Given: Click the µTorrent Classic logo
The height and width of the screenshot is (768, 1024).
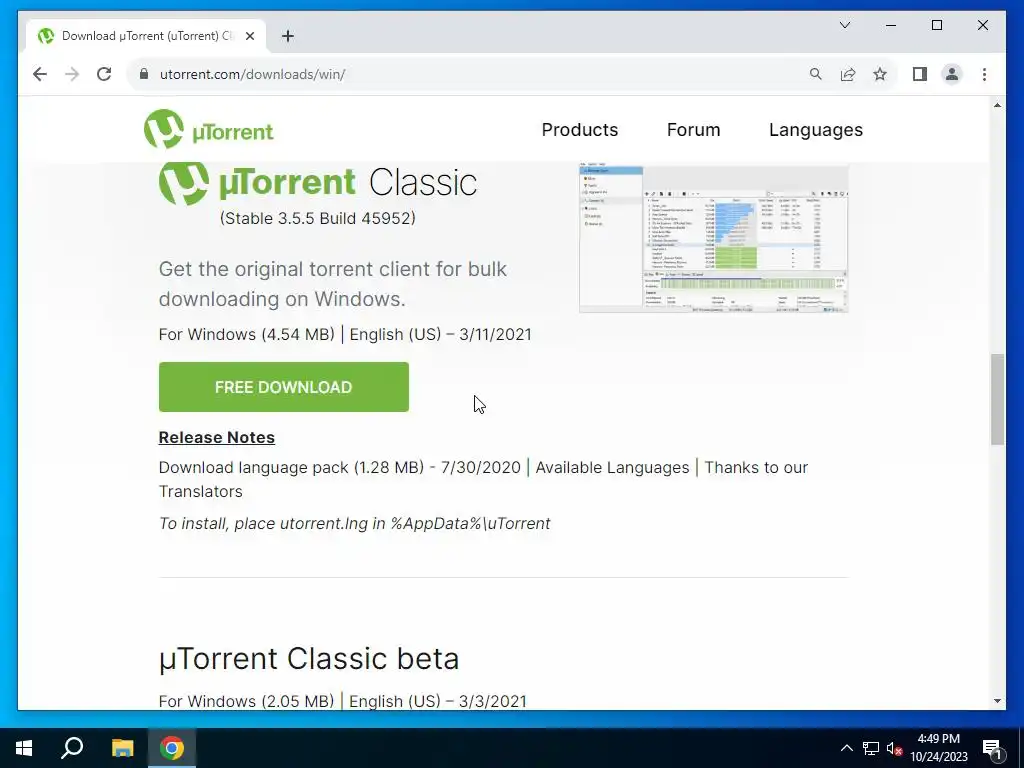Looking at the screenshot, I should point(318,183).
